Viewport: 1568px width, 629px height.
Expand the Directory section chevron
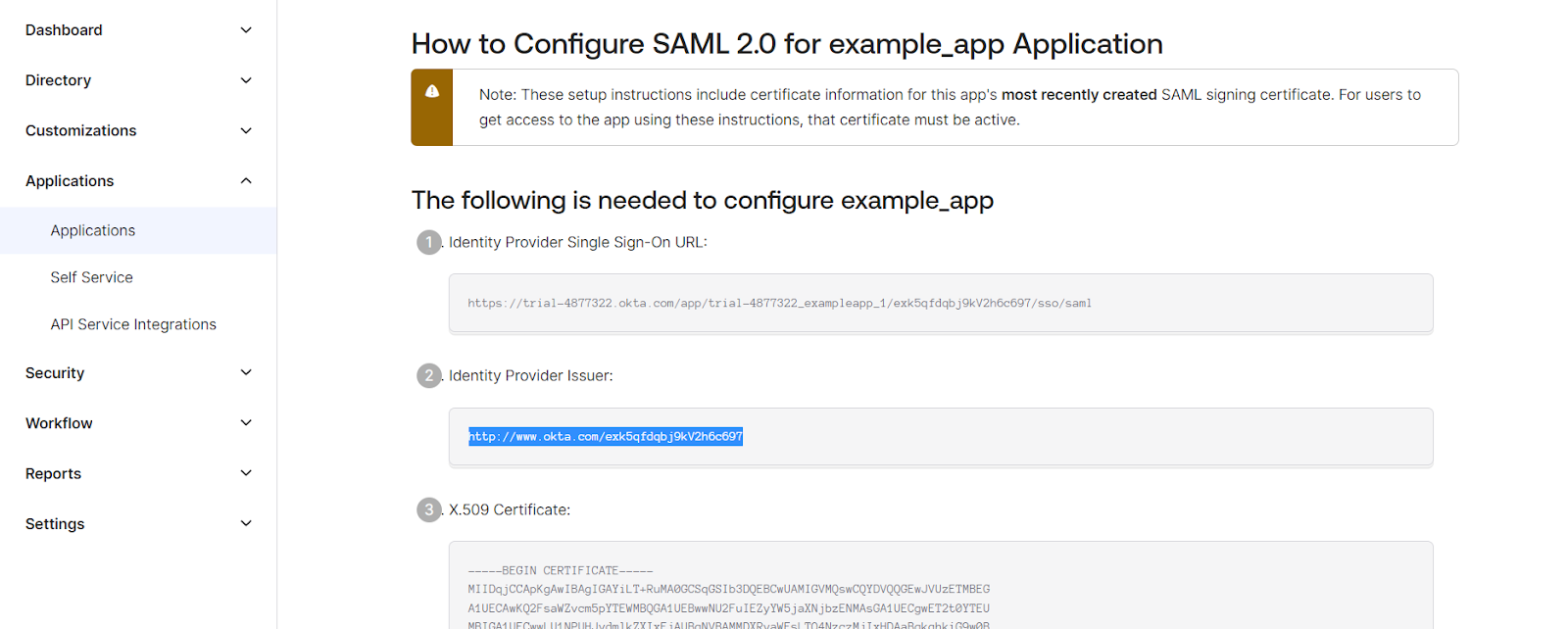pos(246,80)
